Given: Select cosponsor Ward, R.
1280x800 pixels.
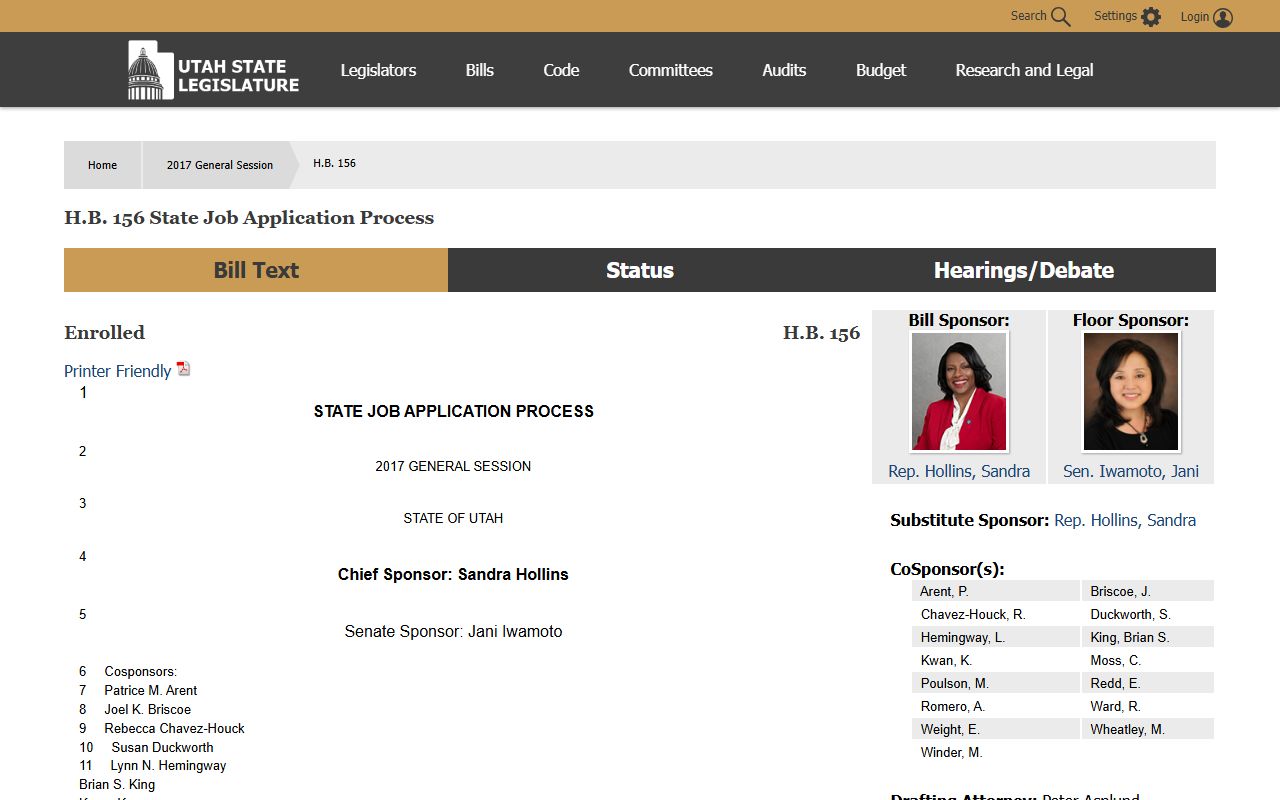Looking at the screenshot, I should pyautogui.click(x=1115, y=706).
